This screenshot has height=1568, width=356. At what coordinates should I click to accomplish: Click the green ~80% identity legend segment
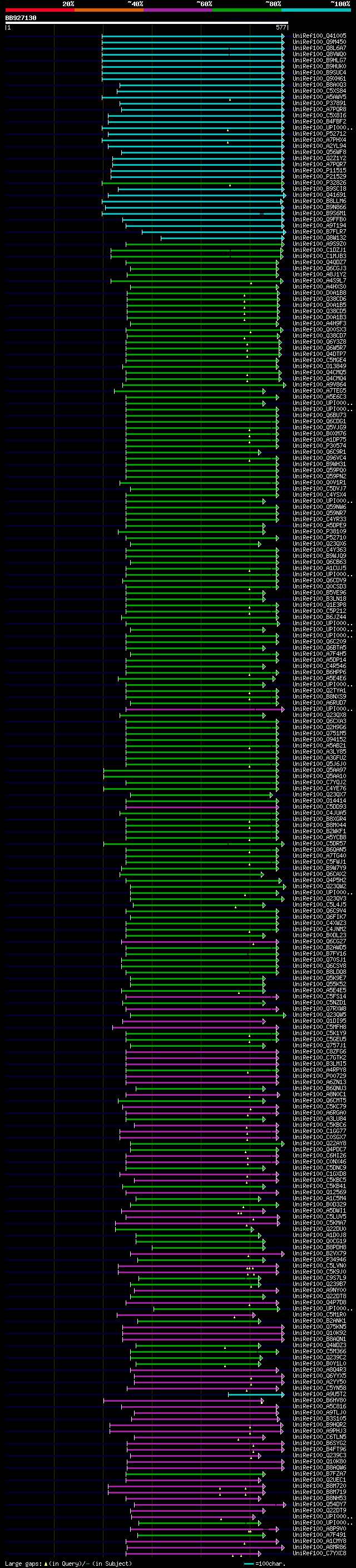coord(247,10)
